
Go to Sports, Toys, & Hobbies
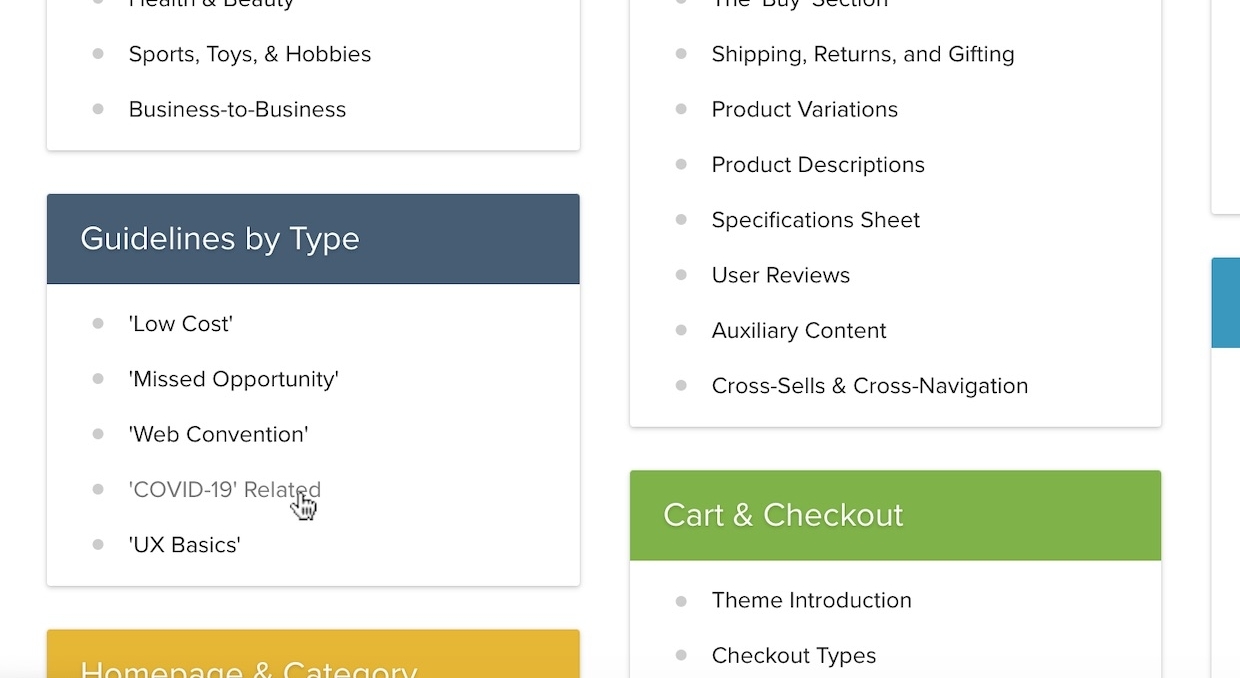coord(250,54)
